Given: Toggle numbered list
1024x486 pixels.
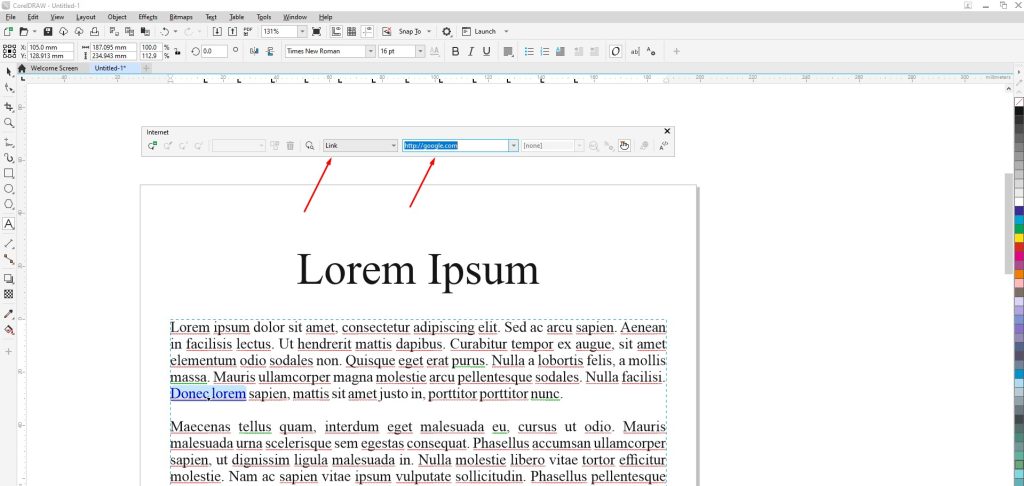Looking at the screenshot, I should [x=545, y=51].
